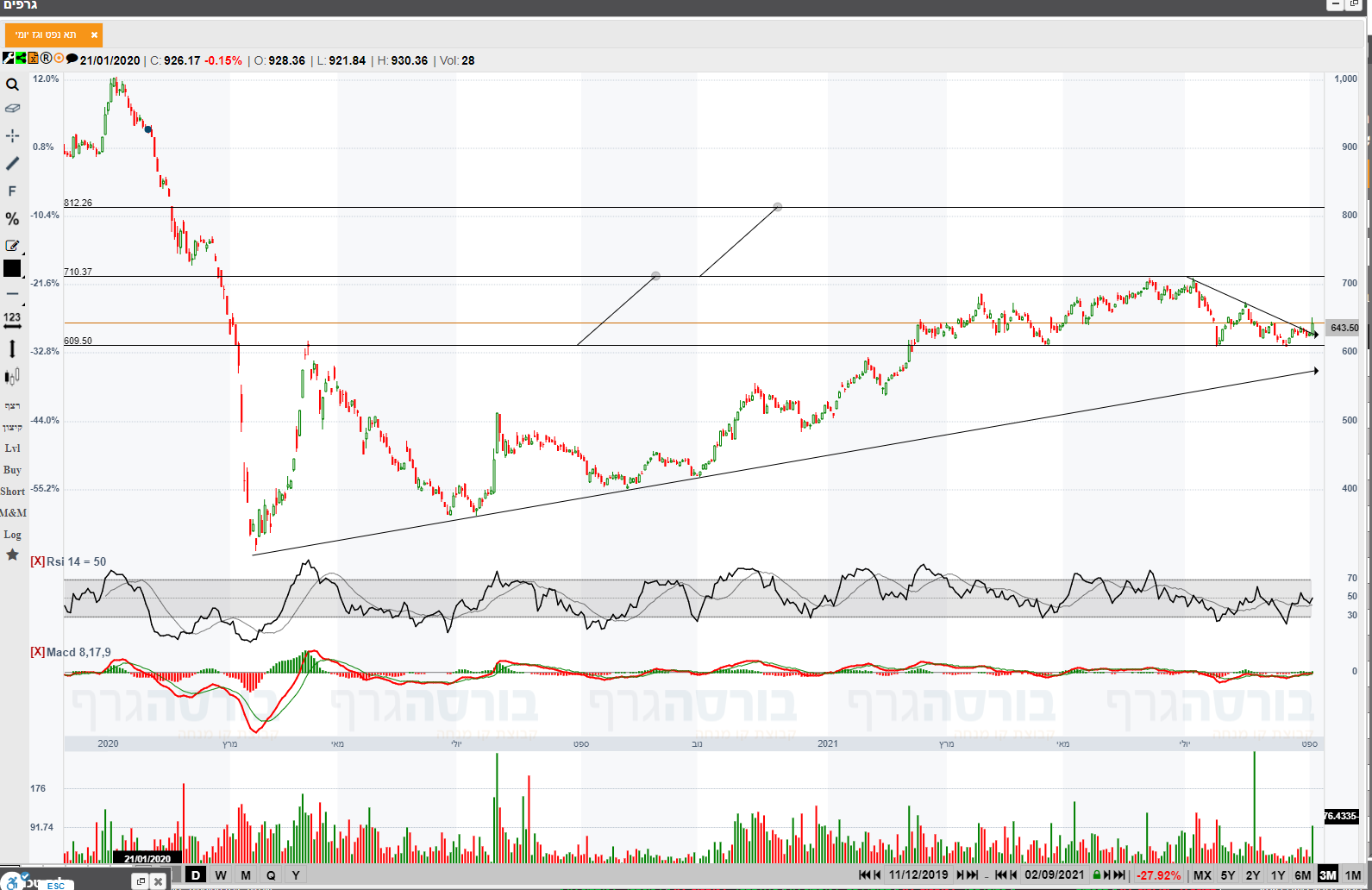Switch to daily D interval

click(196, 875)
